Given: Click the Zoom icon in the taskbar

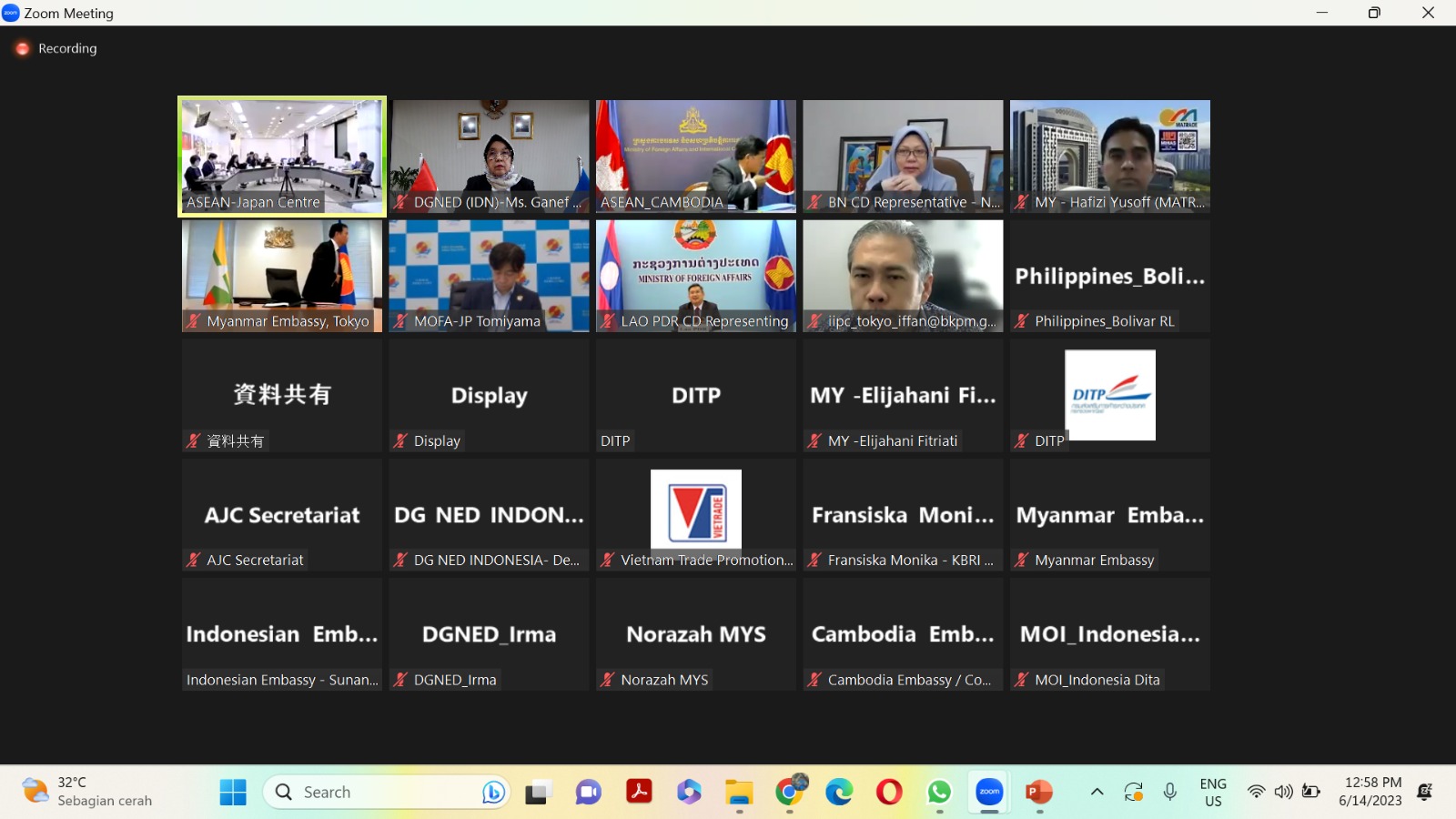Looking at the screenshot, I should (x=989, y=793).
